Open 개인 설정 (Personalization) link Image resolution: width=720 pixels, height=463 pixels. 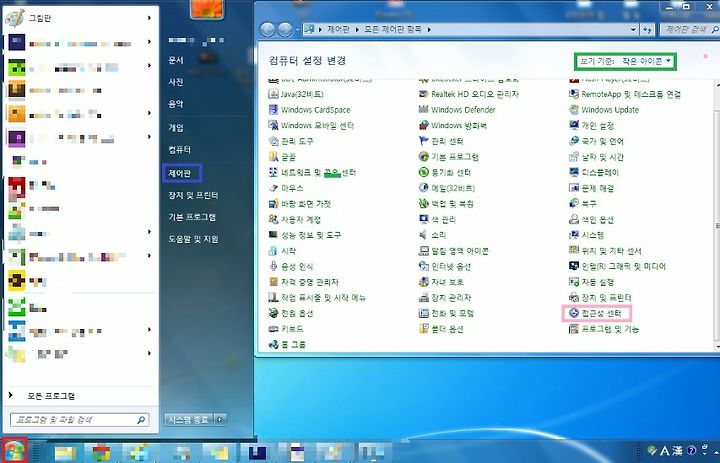point(597,125)
